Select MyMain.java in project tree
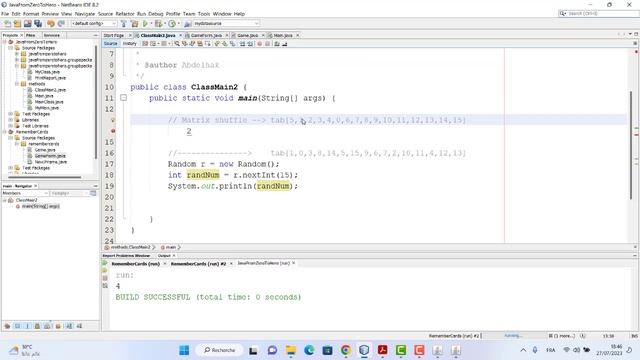Screen dimensions: 640x360 [47, 108]
